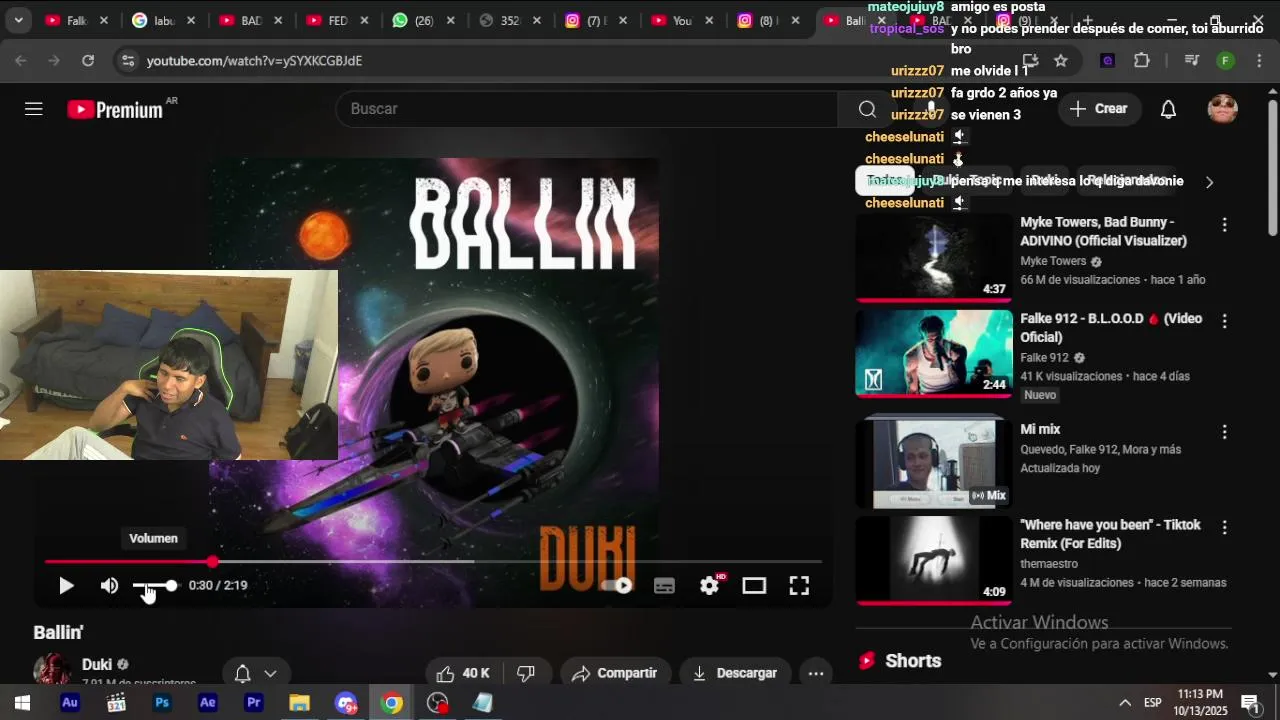
Task: Reload the page
Action: pyautogui.click(x=88, y=61)
